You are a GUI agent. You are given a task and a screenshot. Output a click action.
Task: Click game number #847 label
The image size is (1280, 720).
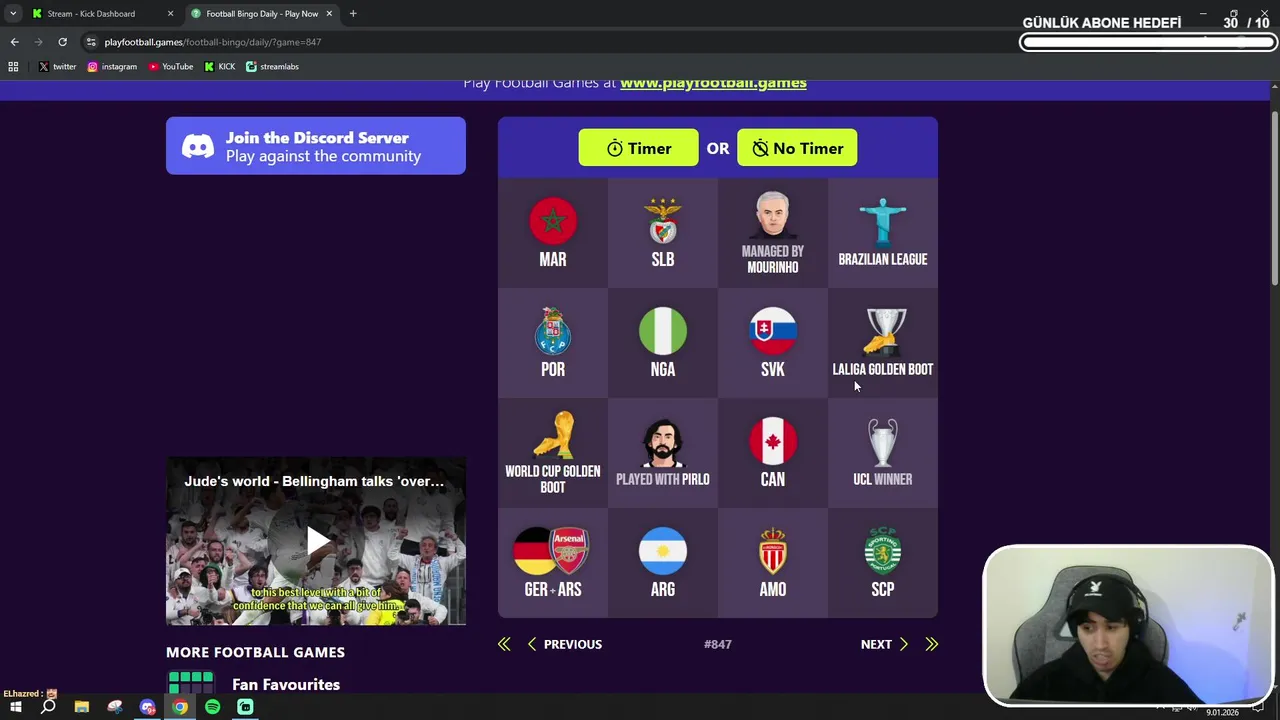click(x=718, y=644)
